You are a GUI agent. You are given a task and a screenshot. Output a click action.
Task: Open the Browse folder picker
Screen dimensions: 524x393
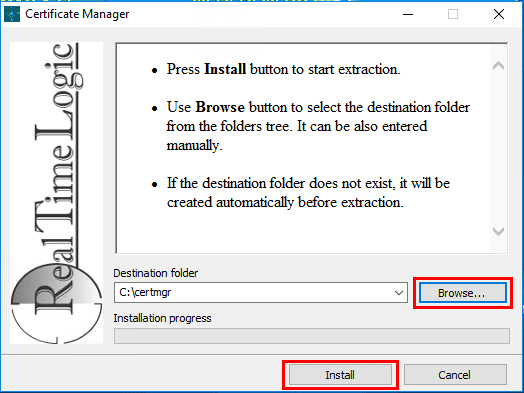coord(463,293)
